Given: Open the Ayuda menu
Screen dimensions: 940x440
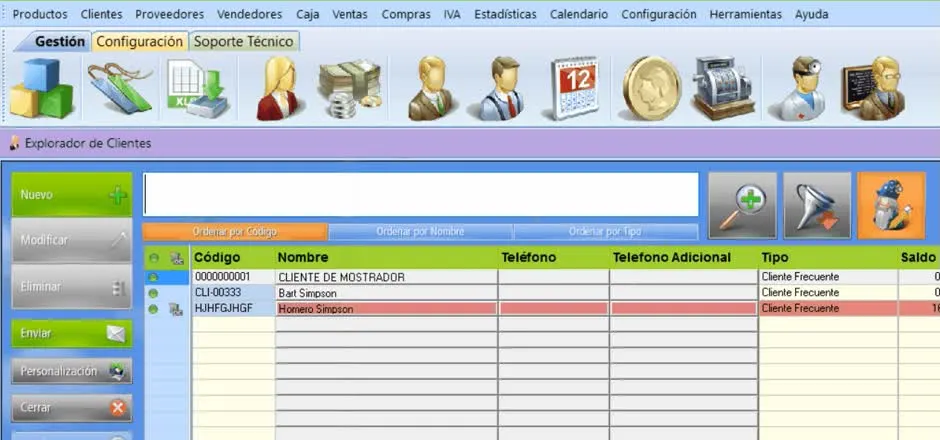Looking at the screenshot, I should 812,14.
